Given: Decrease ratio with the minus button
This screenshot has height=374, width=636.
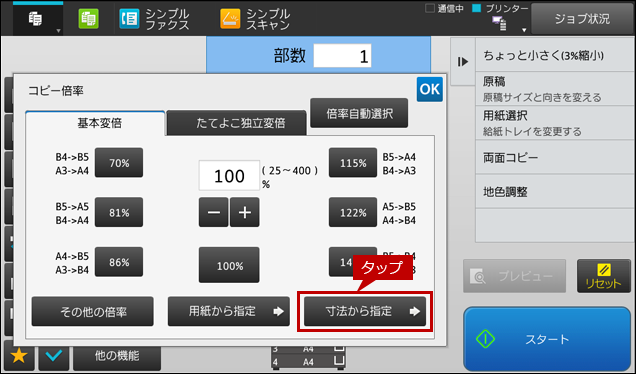Looking at the screenshot, I should pyautogui.click(x=213, y=212).
